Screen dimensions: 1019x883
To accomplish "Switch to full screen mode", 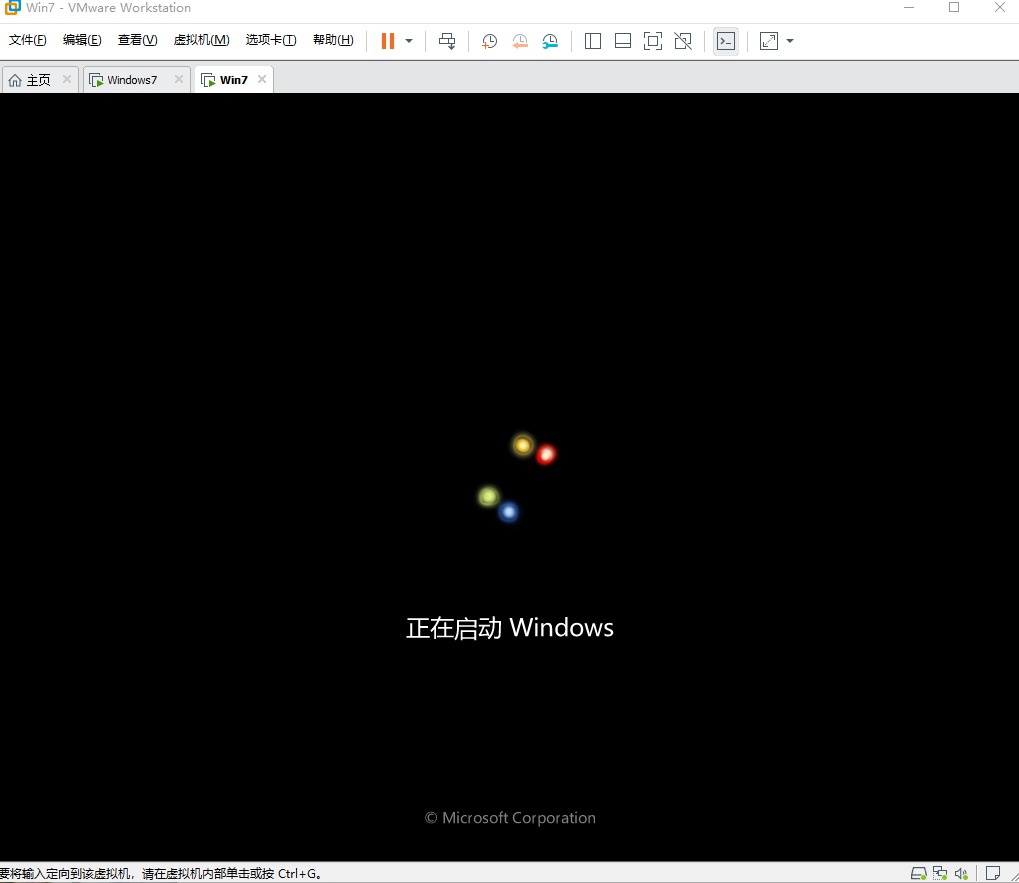I will coord(652,41).
